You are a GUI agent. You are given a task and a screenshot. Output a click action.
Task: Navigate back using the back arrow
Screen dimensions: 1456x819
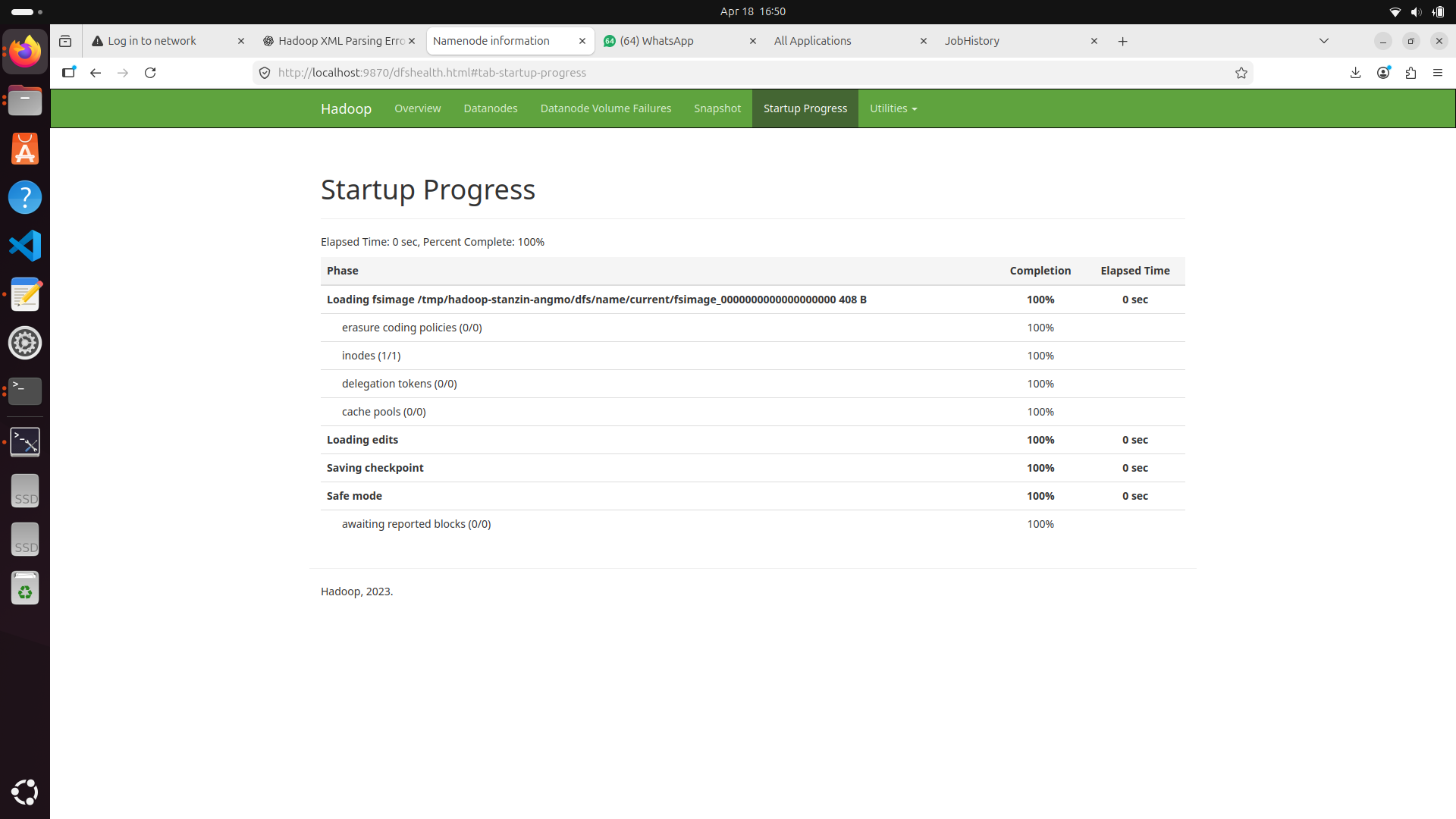click(95, 72)
